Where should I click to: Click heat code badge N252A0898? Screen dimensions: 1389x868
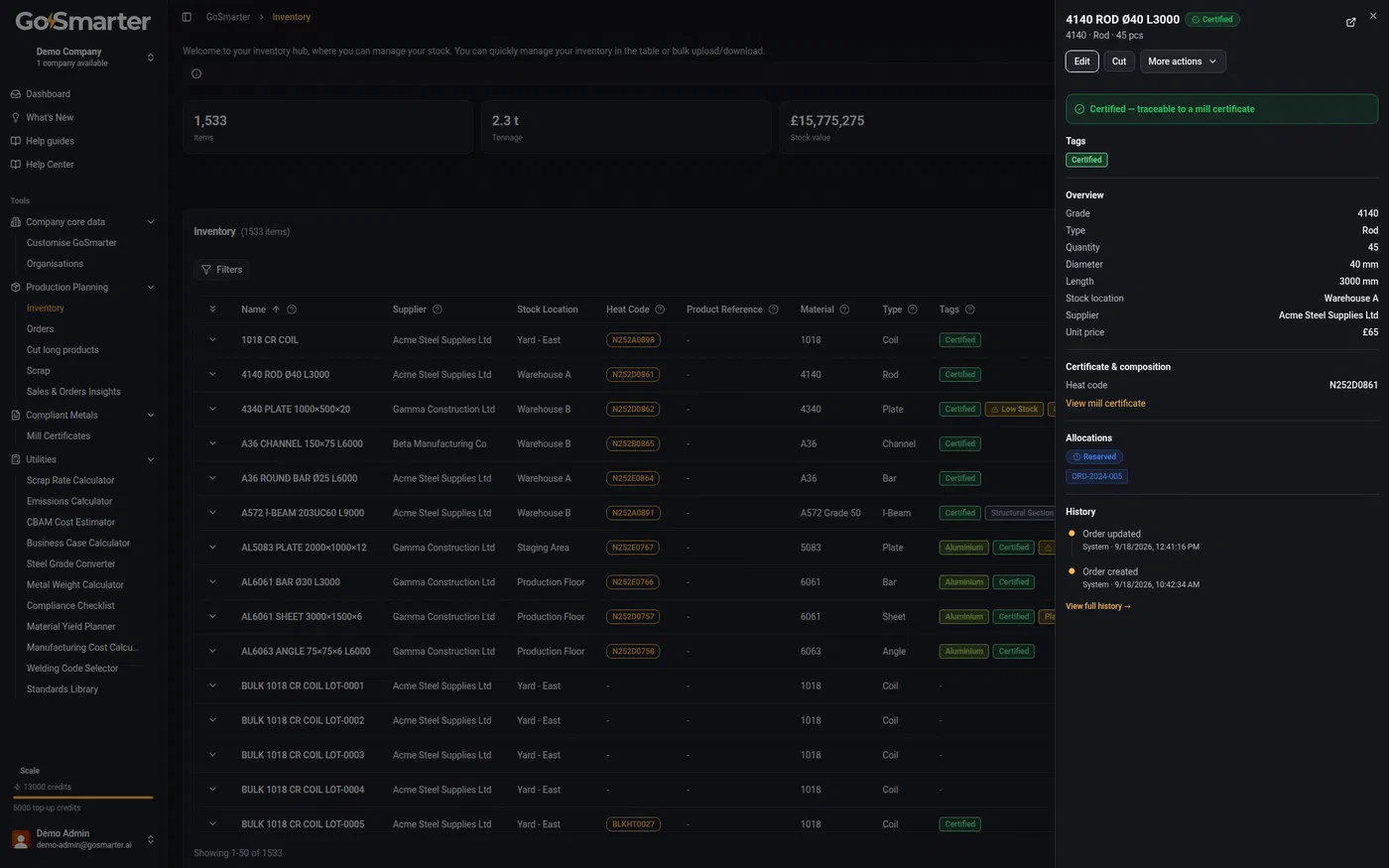tap(633, 340)
